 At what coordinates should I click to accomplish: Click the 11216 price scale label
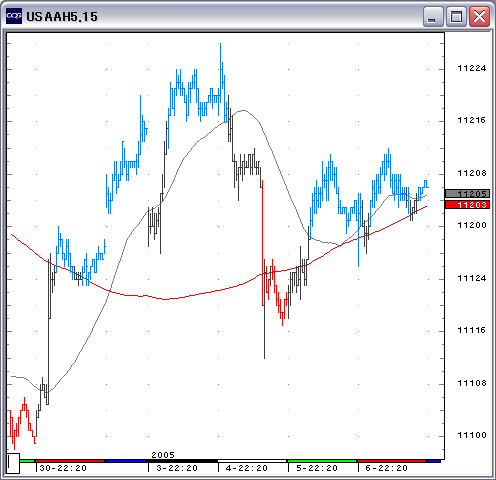pos(472,120)
